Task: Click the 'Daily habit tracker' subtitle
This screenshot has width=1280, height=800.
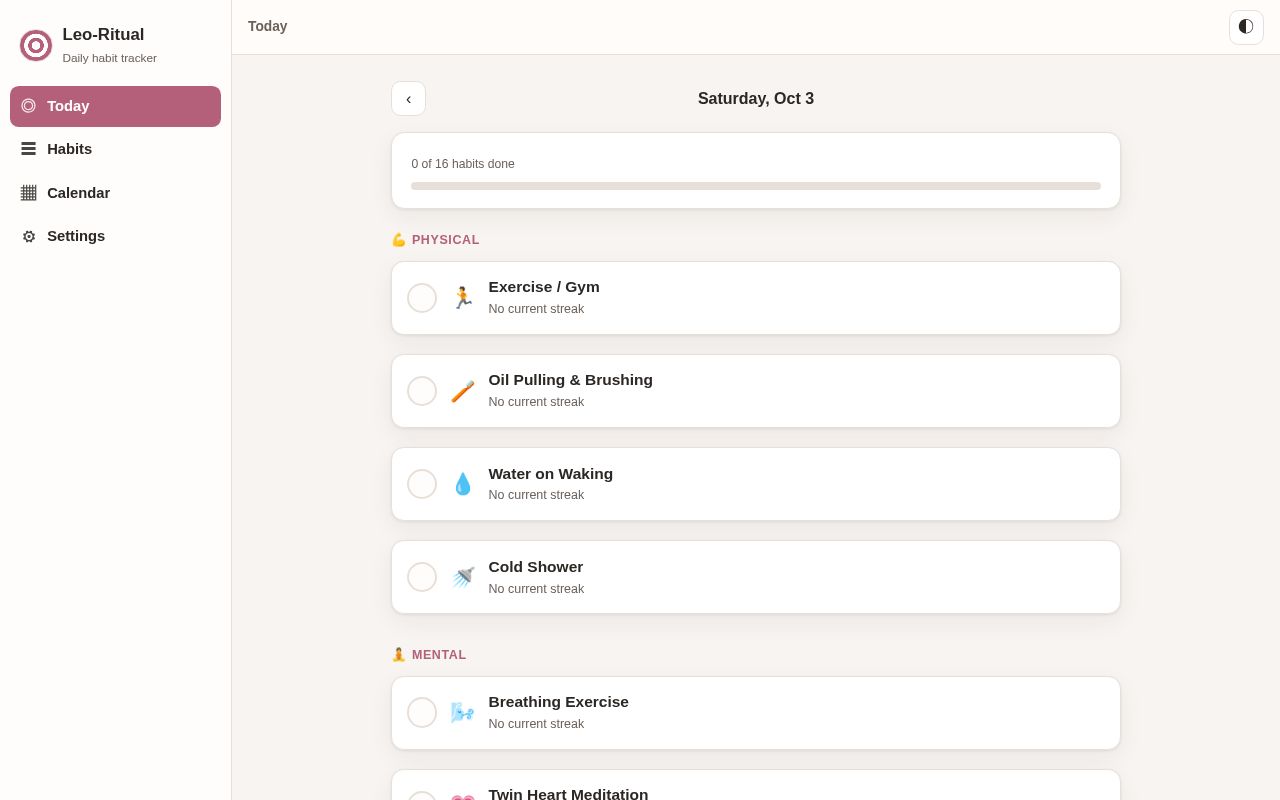Action: (109, 58)
